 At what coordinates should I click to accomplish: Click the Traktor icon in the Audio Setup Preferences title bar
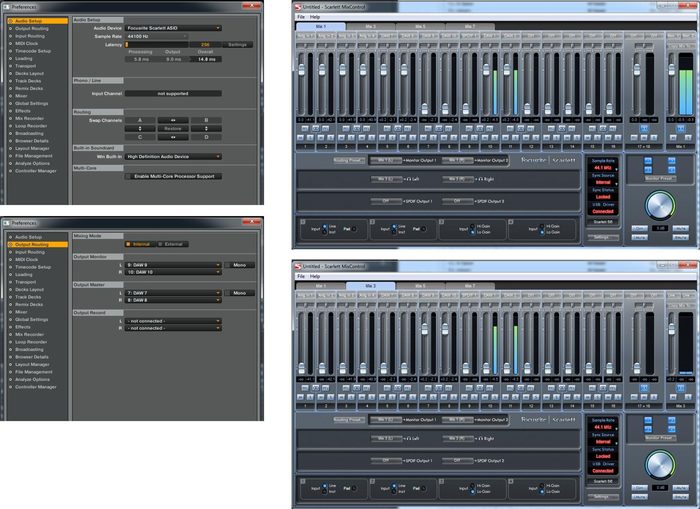point(6,7)
